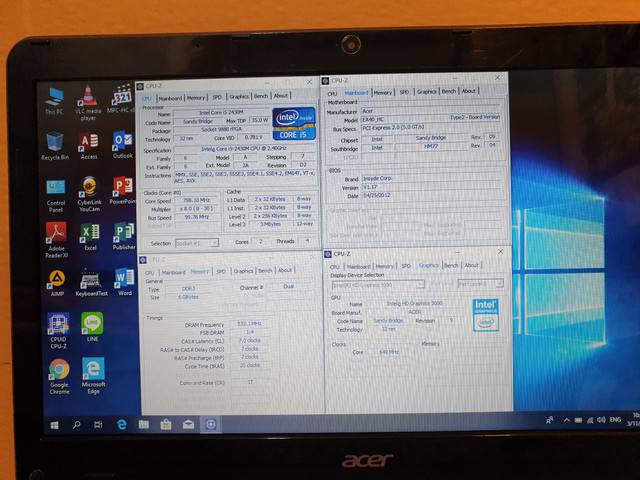Open File Explorer from the taskbar

(144, 424)
